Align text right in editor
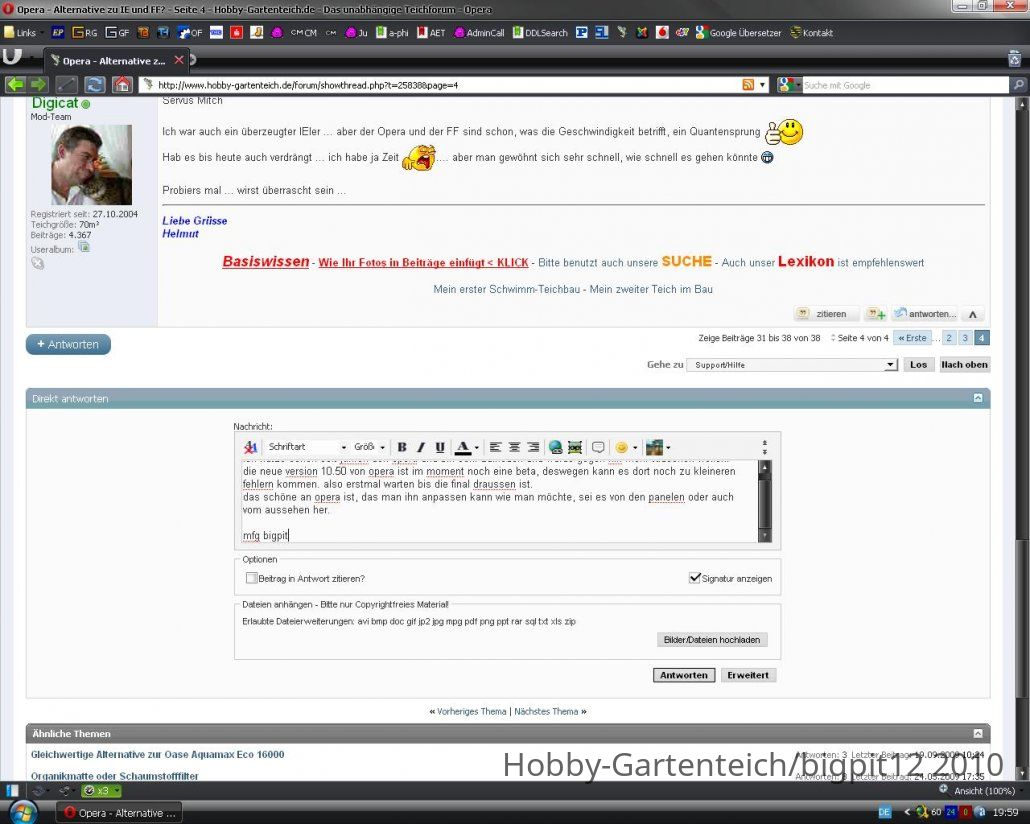The height and width of the screenshot is (824, 1030). tap(533, 447)
